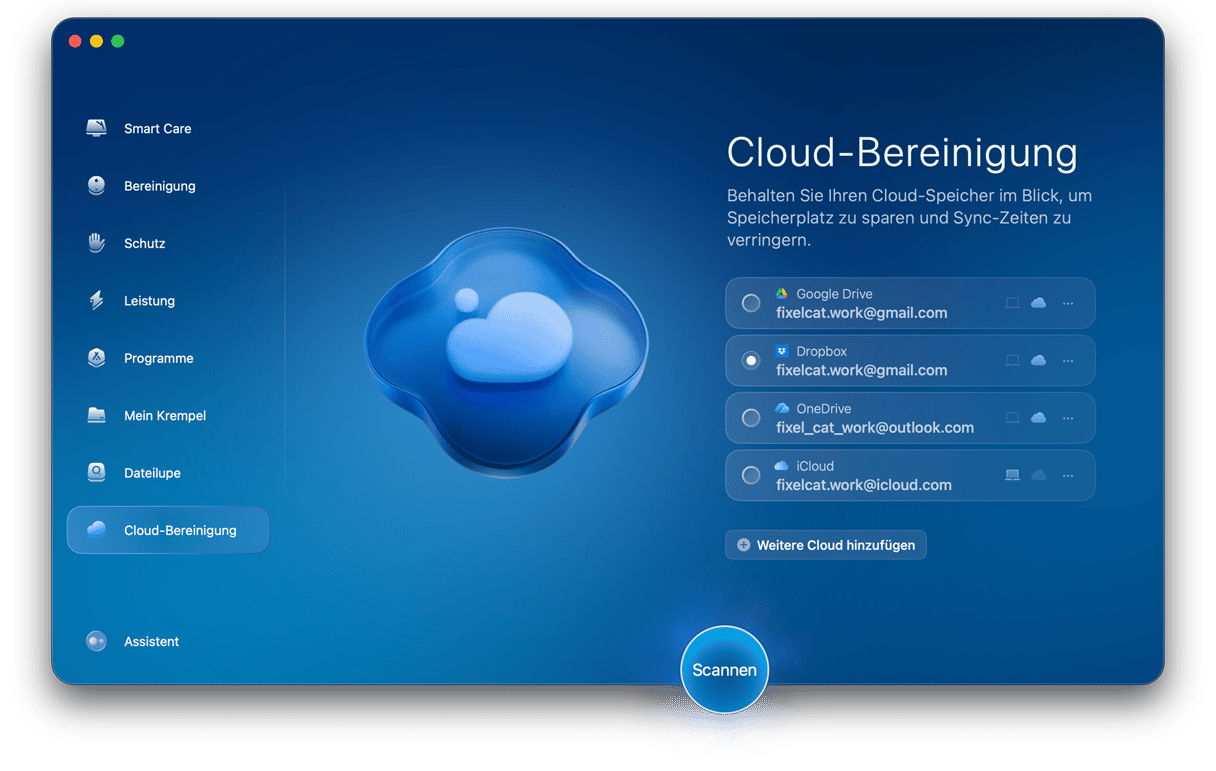Open the Dropbox three-dot options menu
The height and width of the screenshot is (771, 1216).
coord(1068,360)
